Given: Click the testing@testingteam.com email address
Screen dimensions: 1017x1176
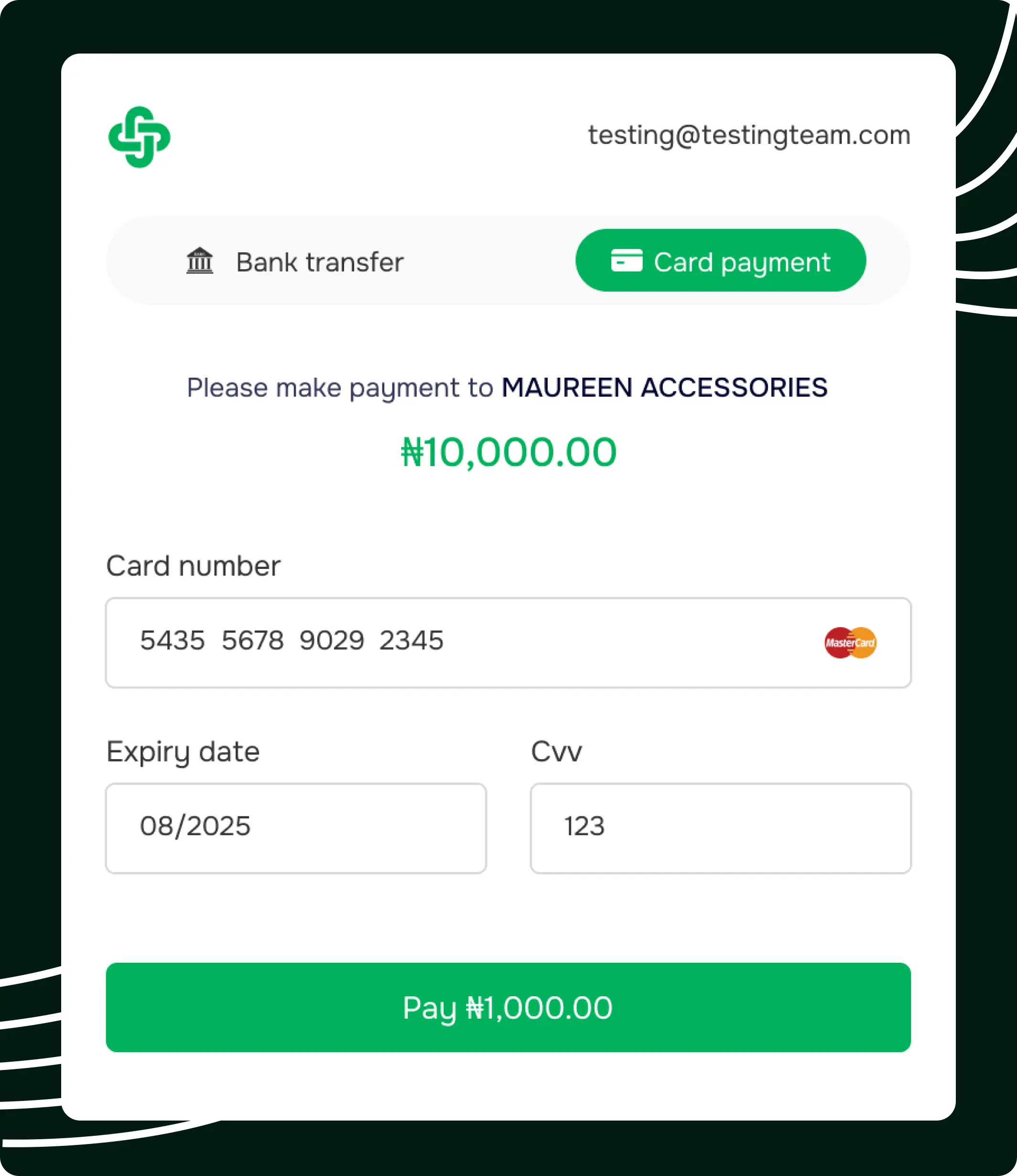Looking at the screenshot, I should pyautogui.click(x=748, y=136).
